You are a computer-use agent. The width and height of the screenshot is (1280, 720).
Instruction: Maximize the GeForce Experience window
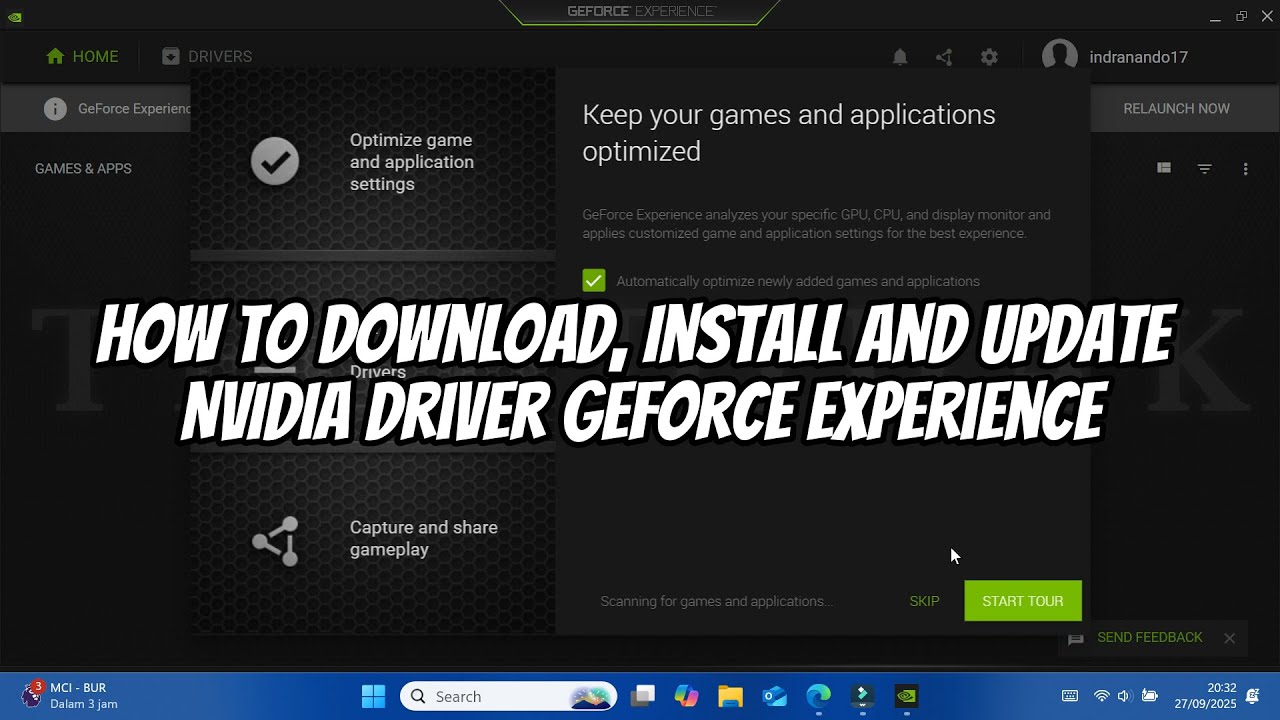[x=1241, y=16]
